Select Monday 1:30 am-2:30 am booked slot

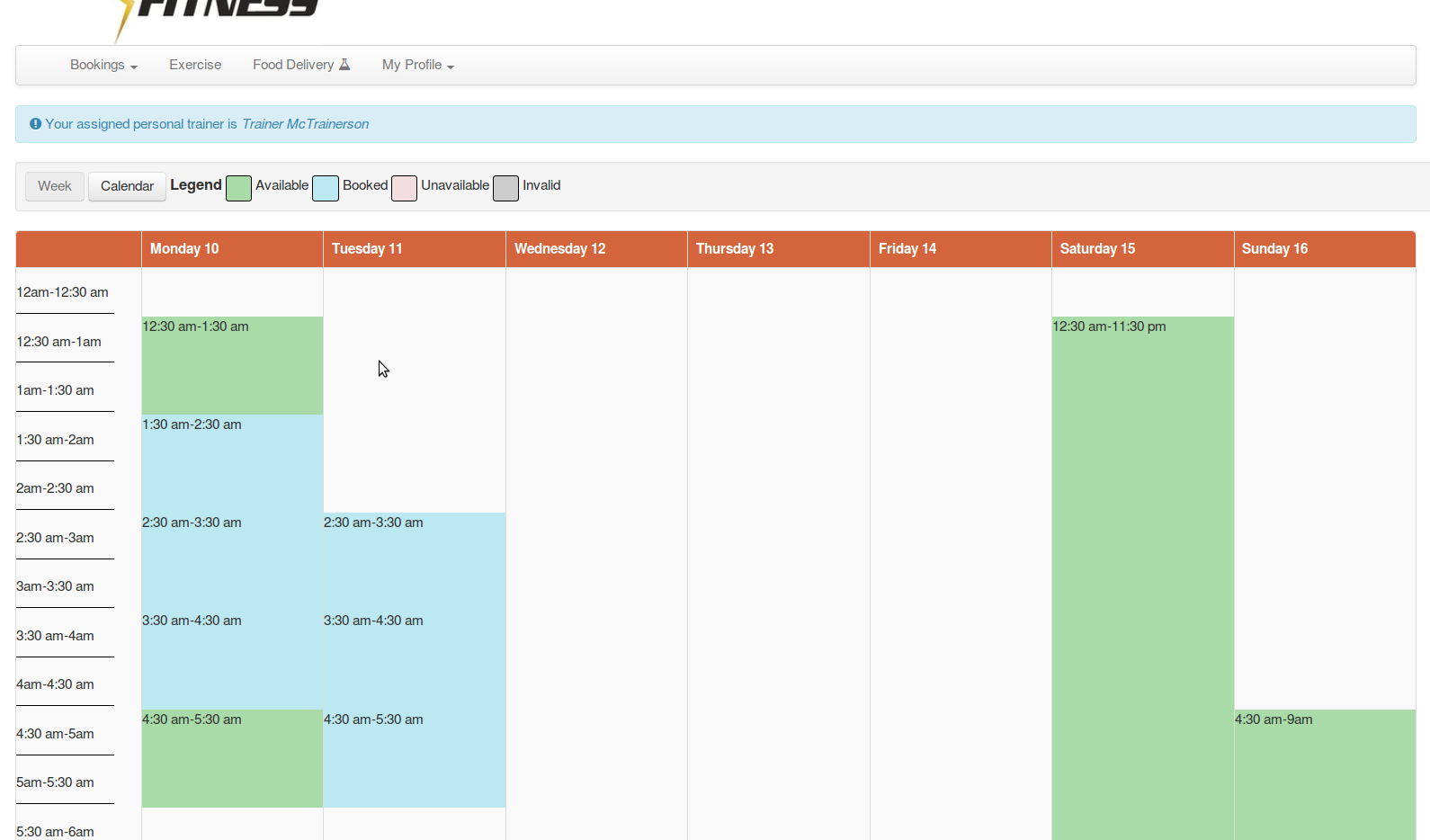point(232,463)
